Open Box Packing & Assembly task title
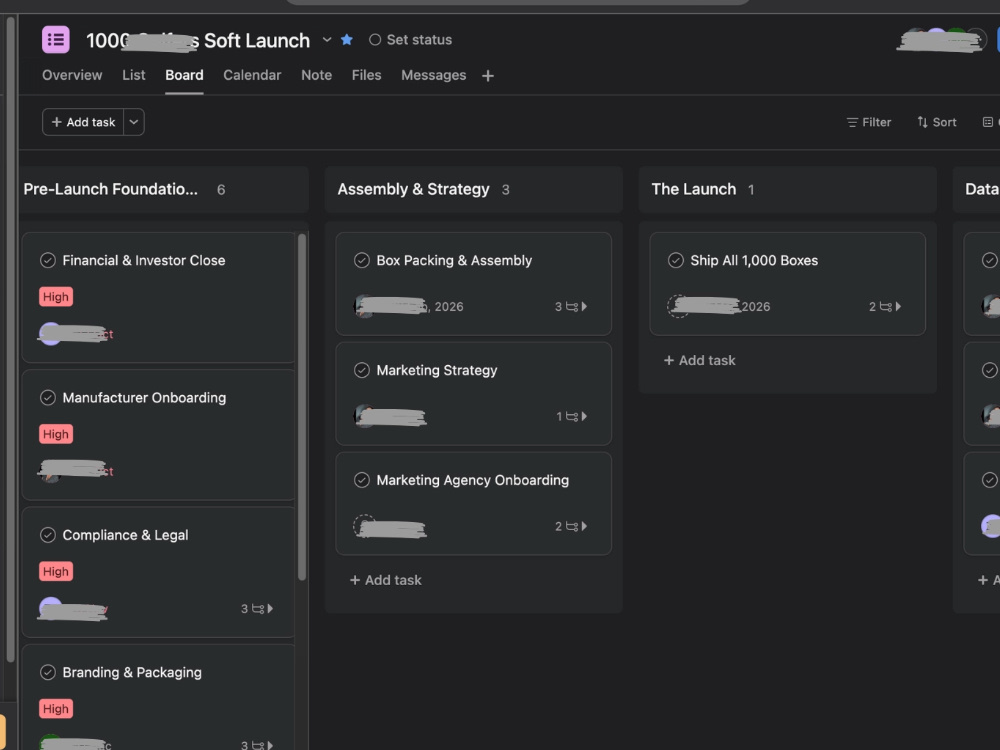Screen dimensions: 1000x750 coord(454,260)
